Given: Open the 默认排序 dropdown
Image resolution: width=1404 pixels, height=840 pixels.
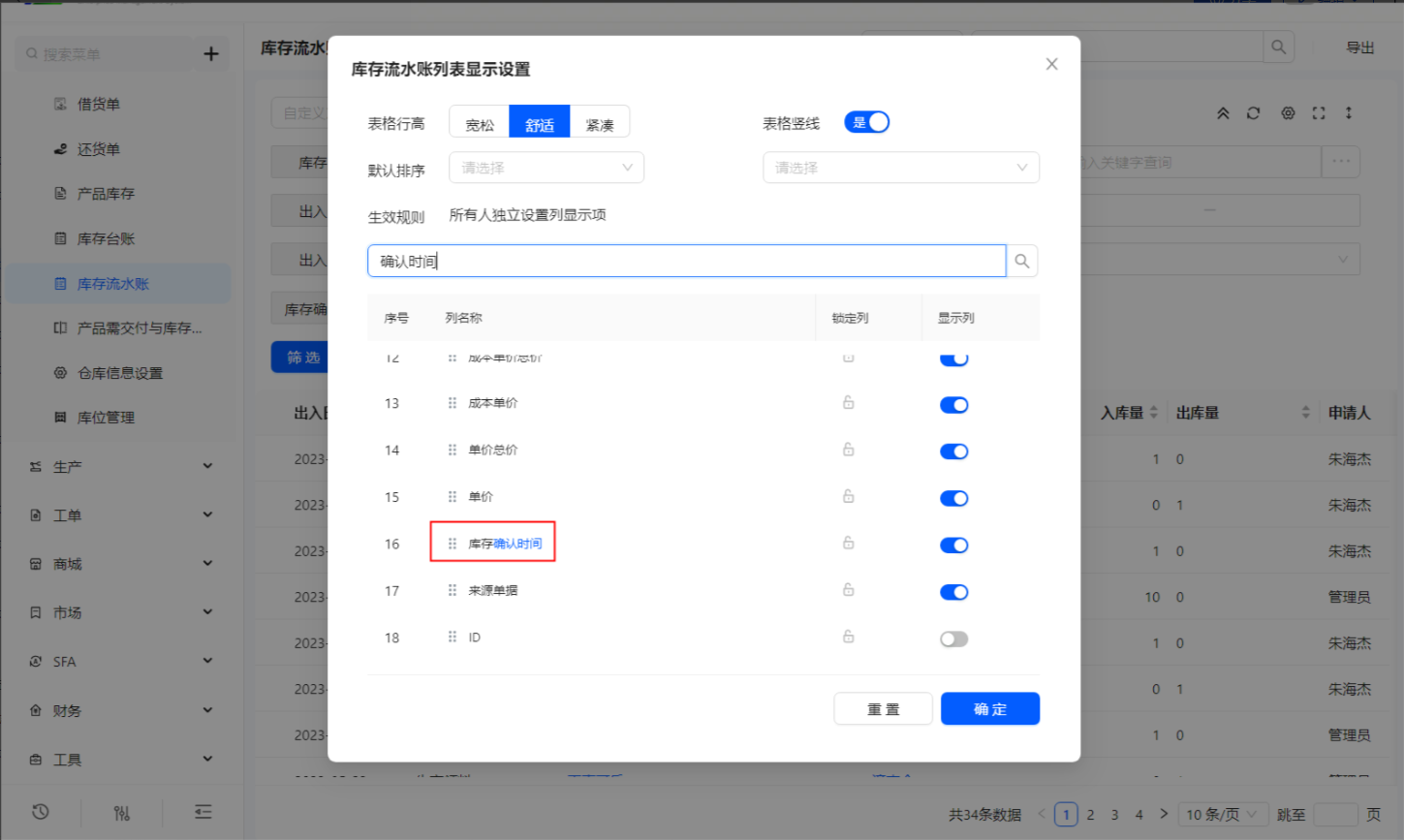Looking at the screenshot, I should pyautogui.click(x=546, y=168).
